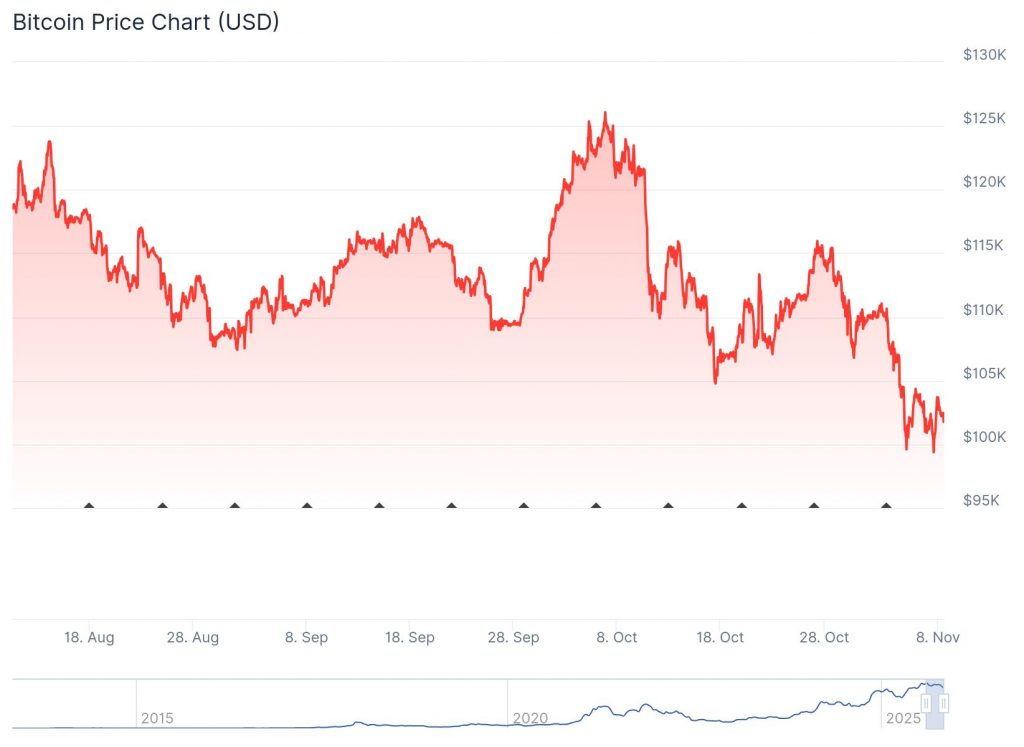
Task: Click the 28. Sep date label on the x-axis
Action: pyautogui.click(x=512, y=638)
